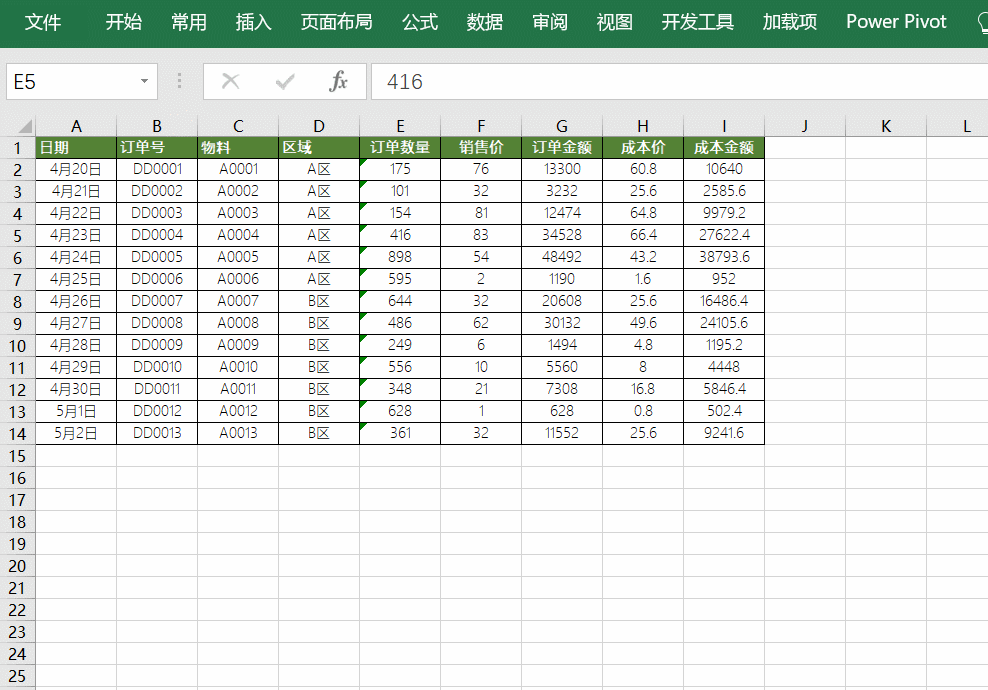Click the 订单金额 header cell
The image size is (988, 690).
pos(562,147)
